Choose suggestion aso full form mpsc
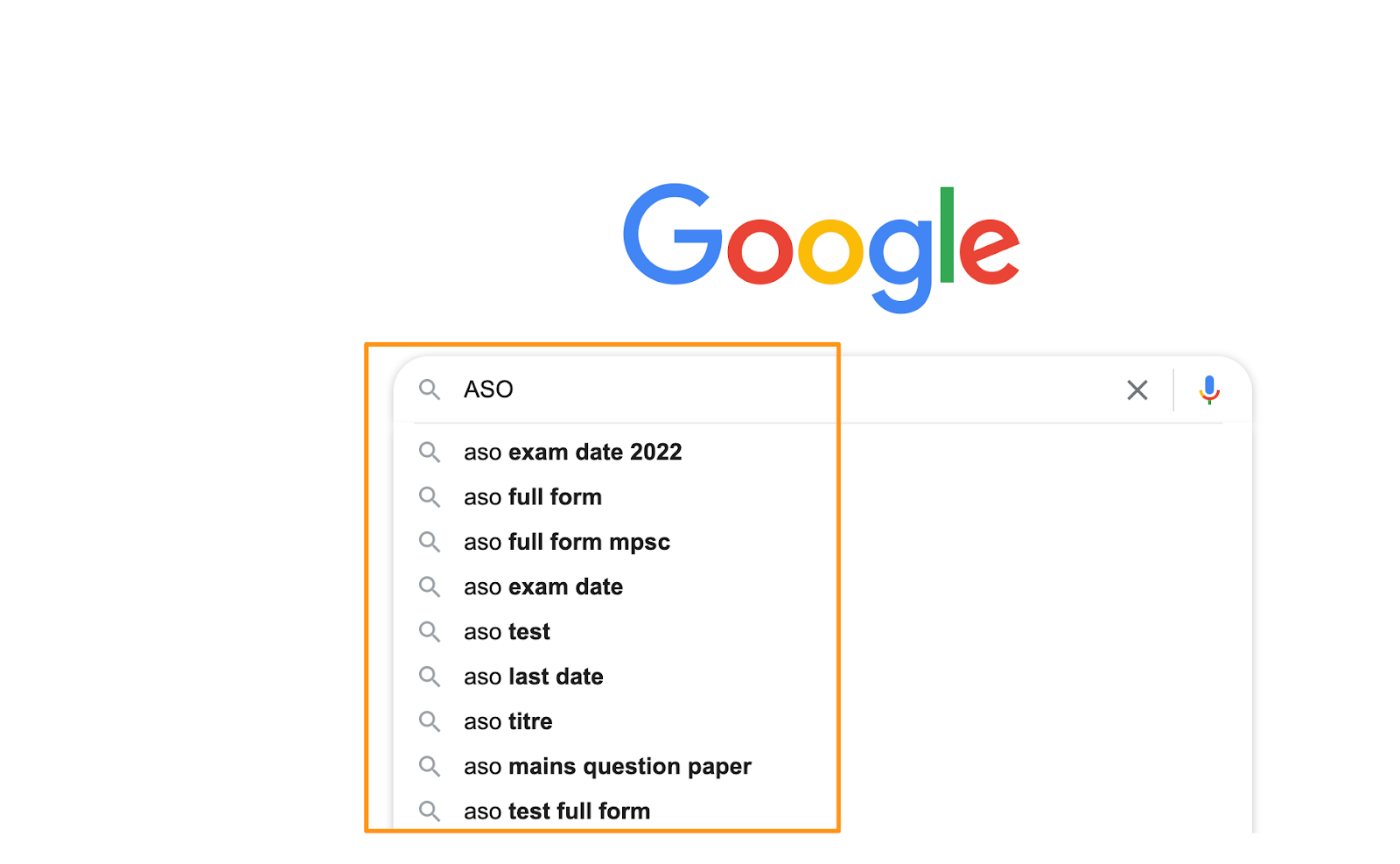The image size is (1400, 864). [x=567, y=542]
